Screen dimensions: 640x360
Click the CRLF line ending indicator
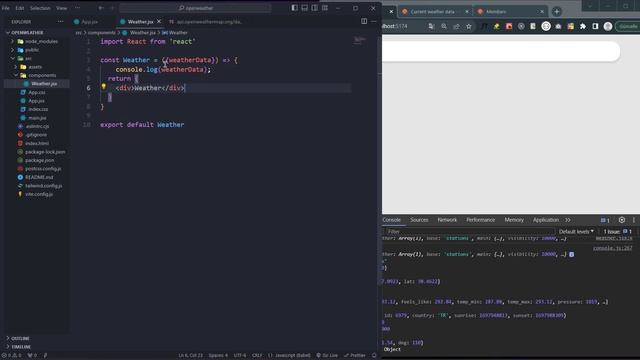[x=257, y=356]
